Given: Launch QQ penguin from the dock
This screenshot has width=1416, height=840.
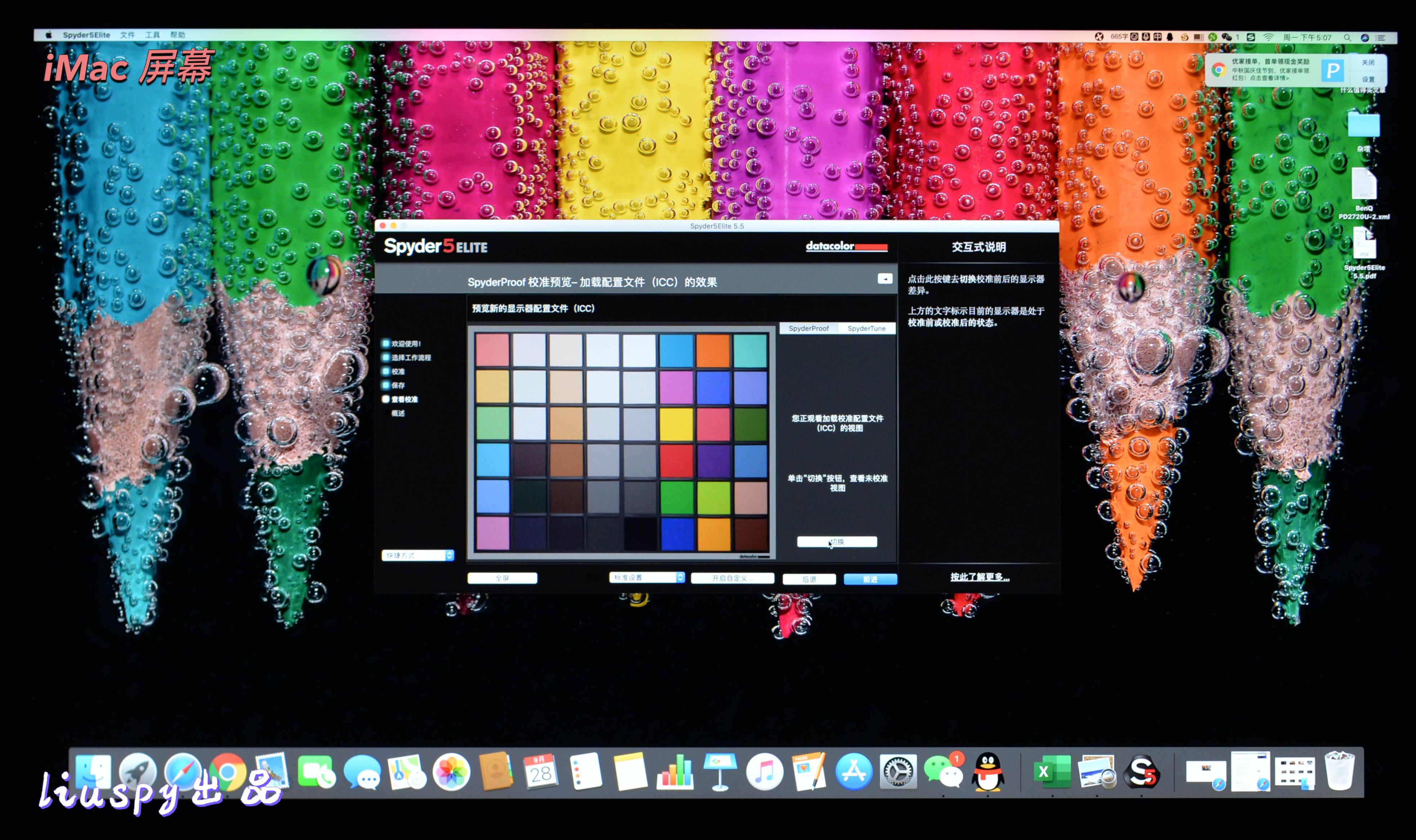Looking at the screenshot, I should [987, 773].
